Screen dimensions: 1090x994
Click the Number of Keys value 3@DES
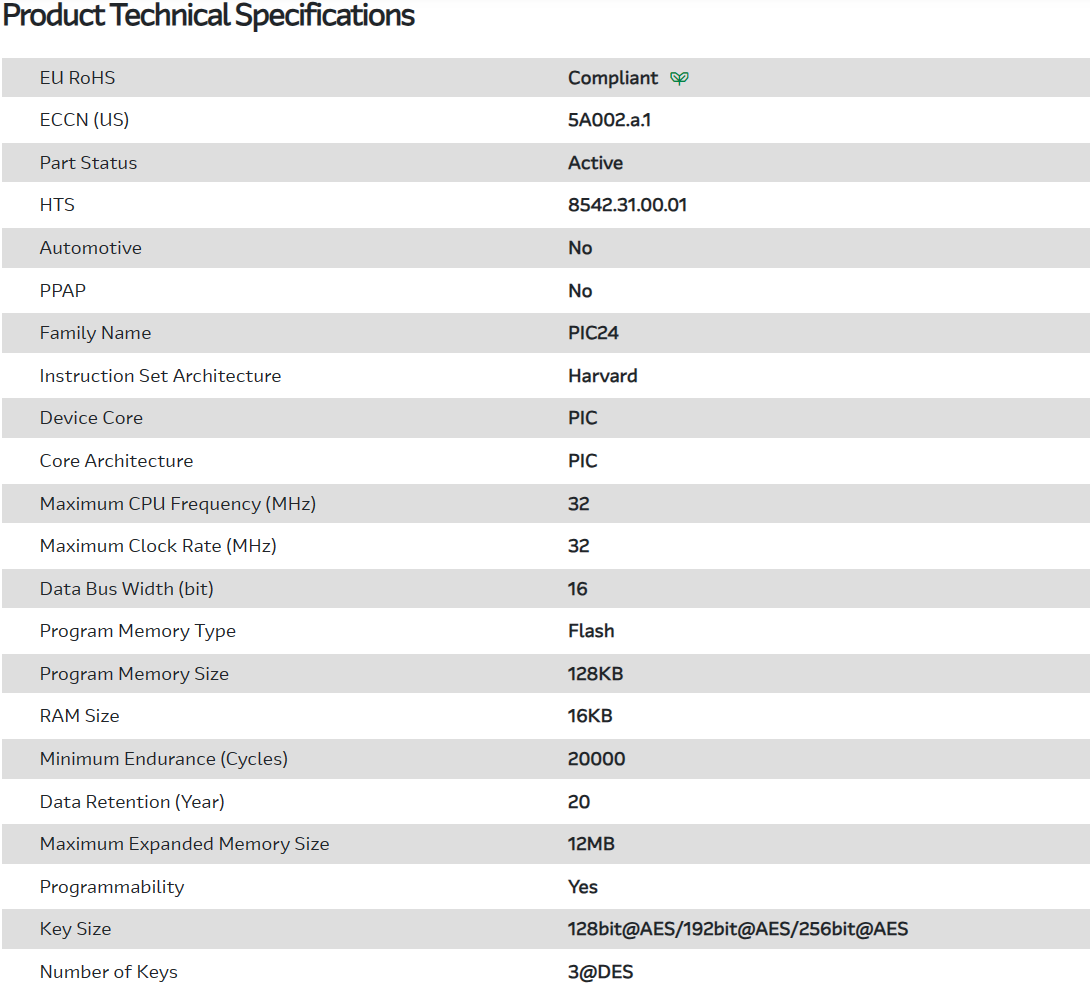(600, 972)
